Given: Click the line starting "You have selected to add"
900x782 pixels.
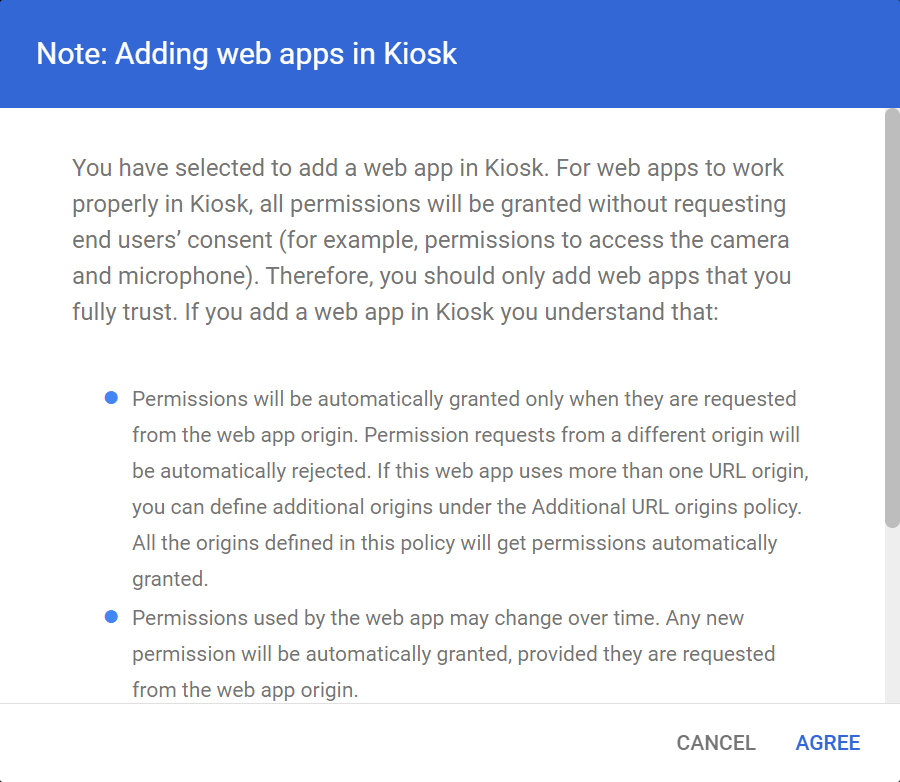Looking at the screenshot, I should tap(428, 168).
